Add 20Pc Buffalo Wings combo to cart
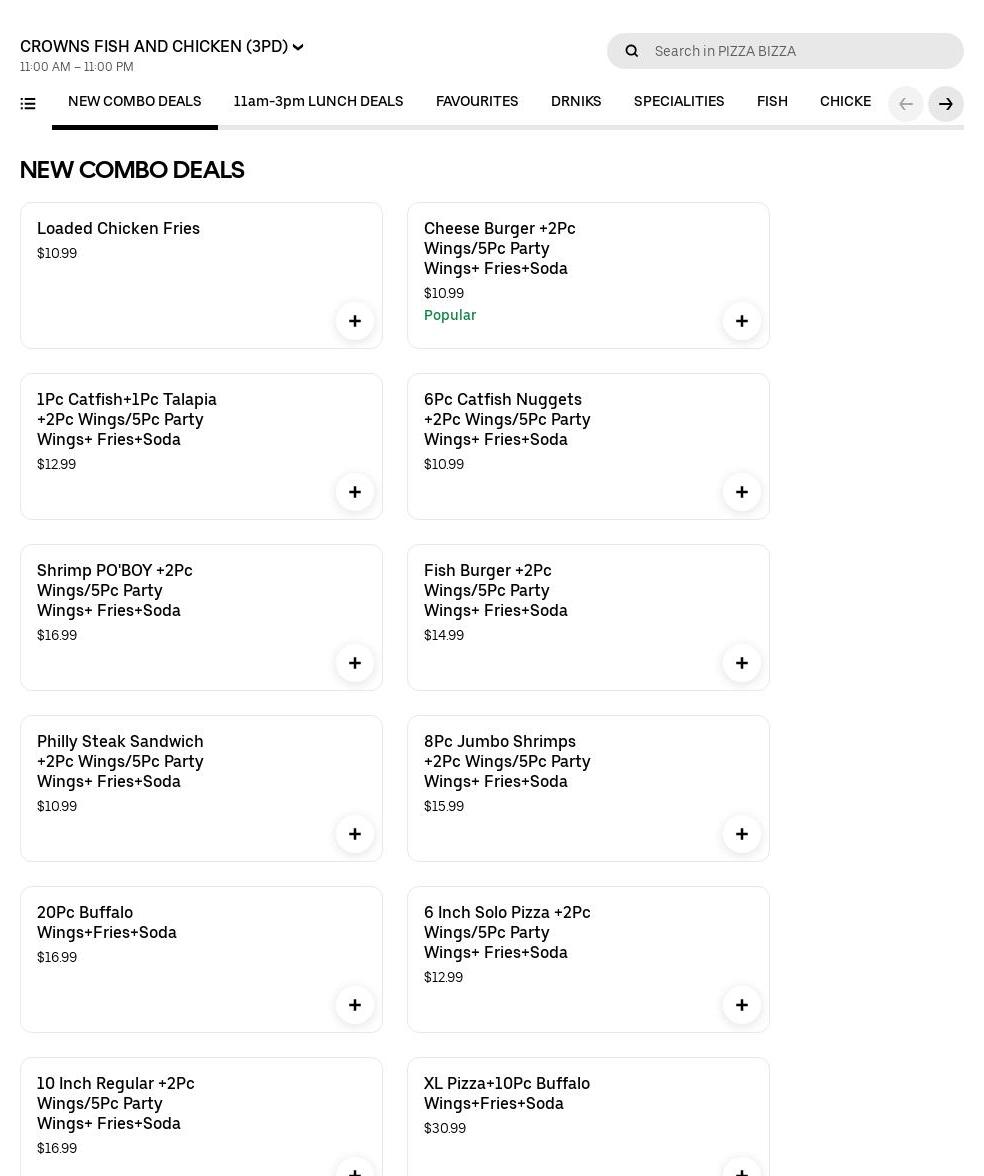 [x=355, y=1005]
